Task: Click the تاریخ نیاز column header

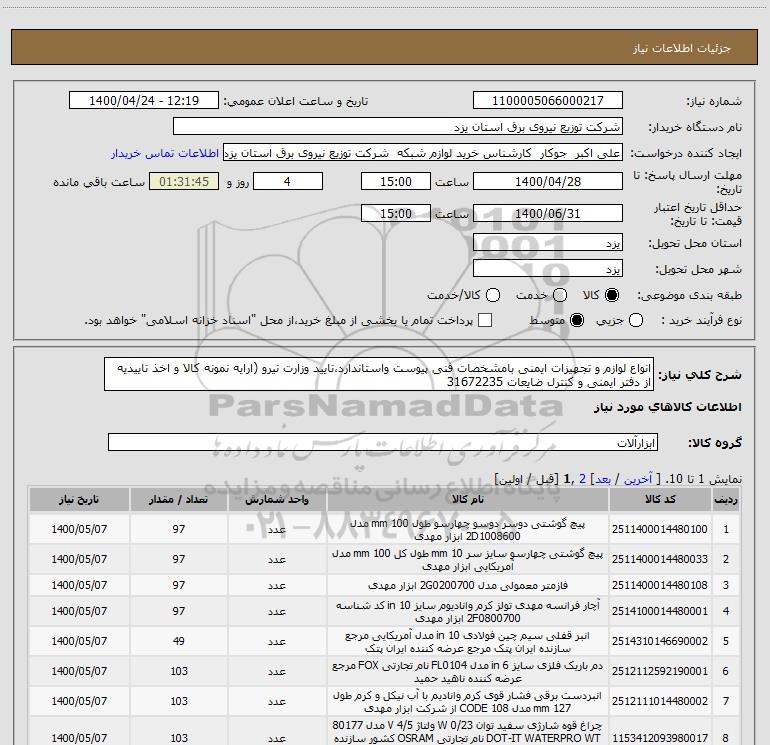Action: click(79, 499)
